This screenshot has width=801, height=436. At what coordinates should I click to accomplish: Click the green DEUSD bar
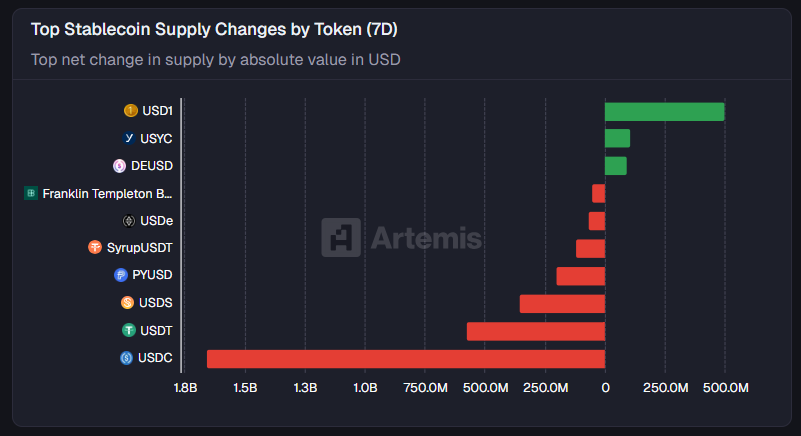(x=615, y=166)
